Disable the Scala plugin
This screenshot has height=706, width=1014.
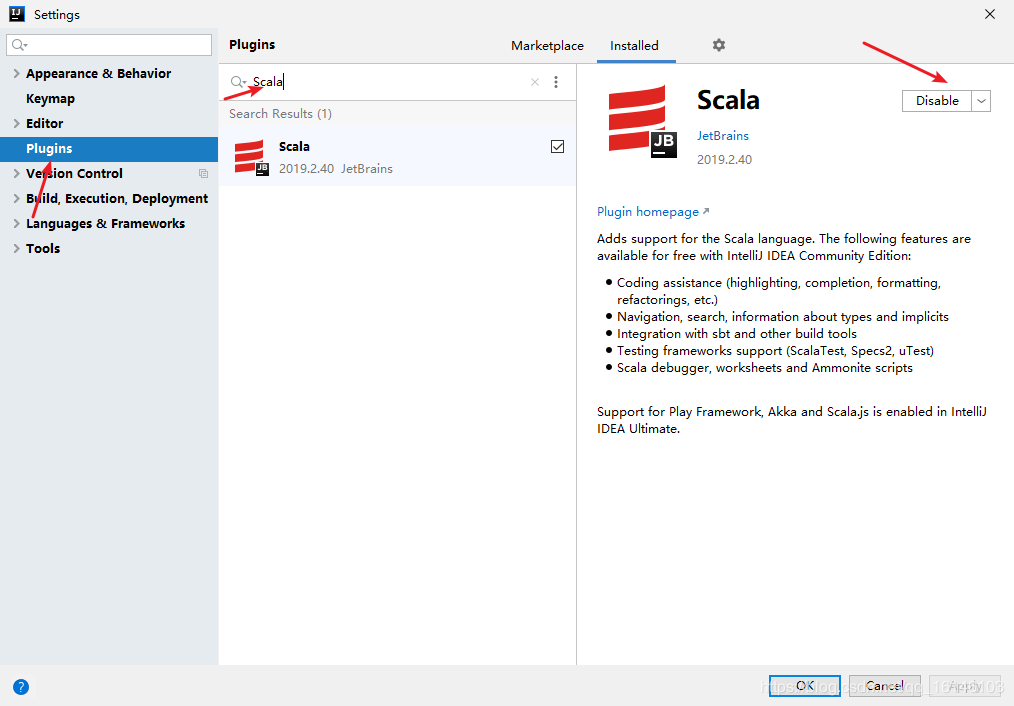[x=937, y=101]
